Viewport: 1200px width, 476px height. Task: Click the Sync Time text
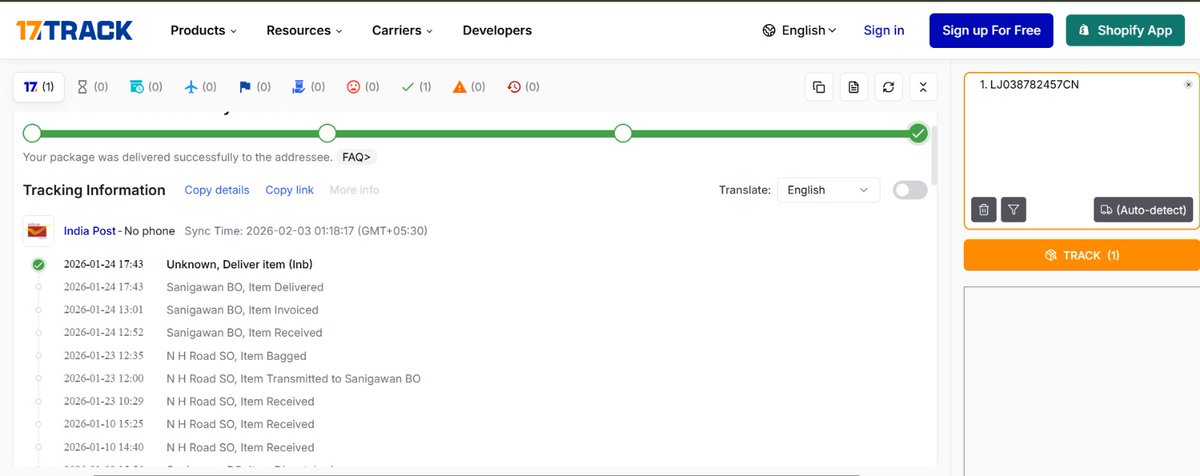pos(306,231)
